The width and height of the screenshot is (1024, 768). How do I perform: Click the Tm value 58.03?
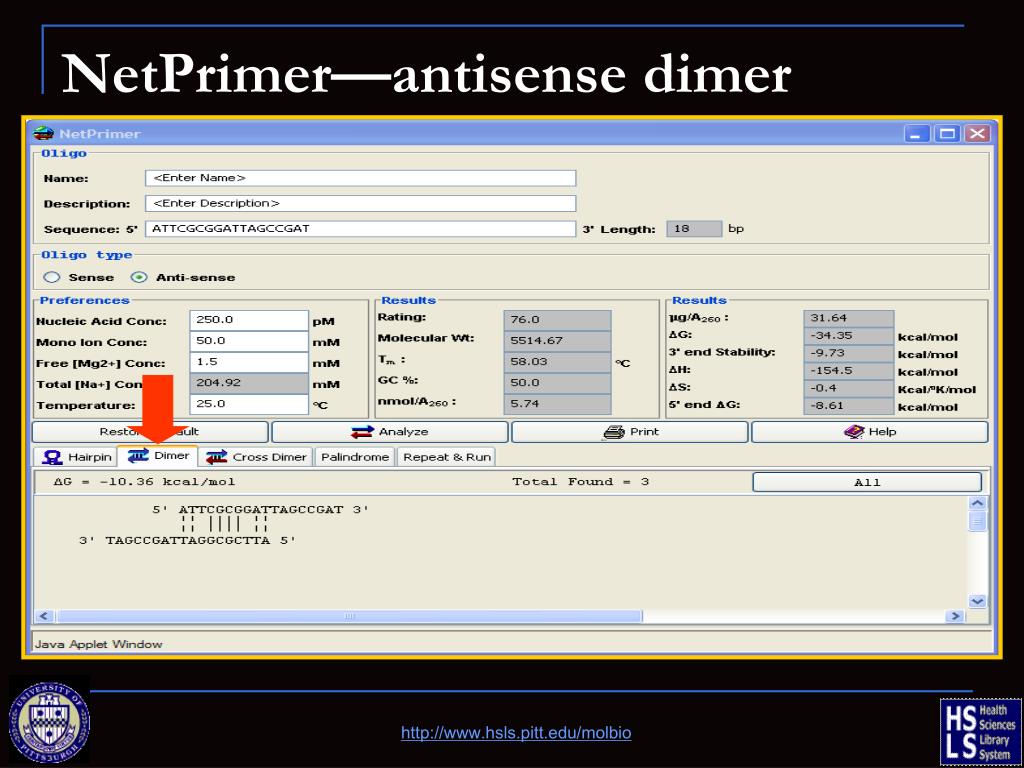point(557,362)
